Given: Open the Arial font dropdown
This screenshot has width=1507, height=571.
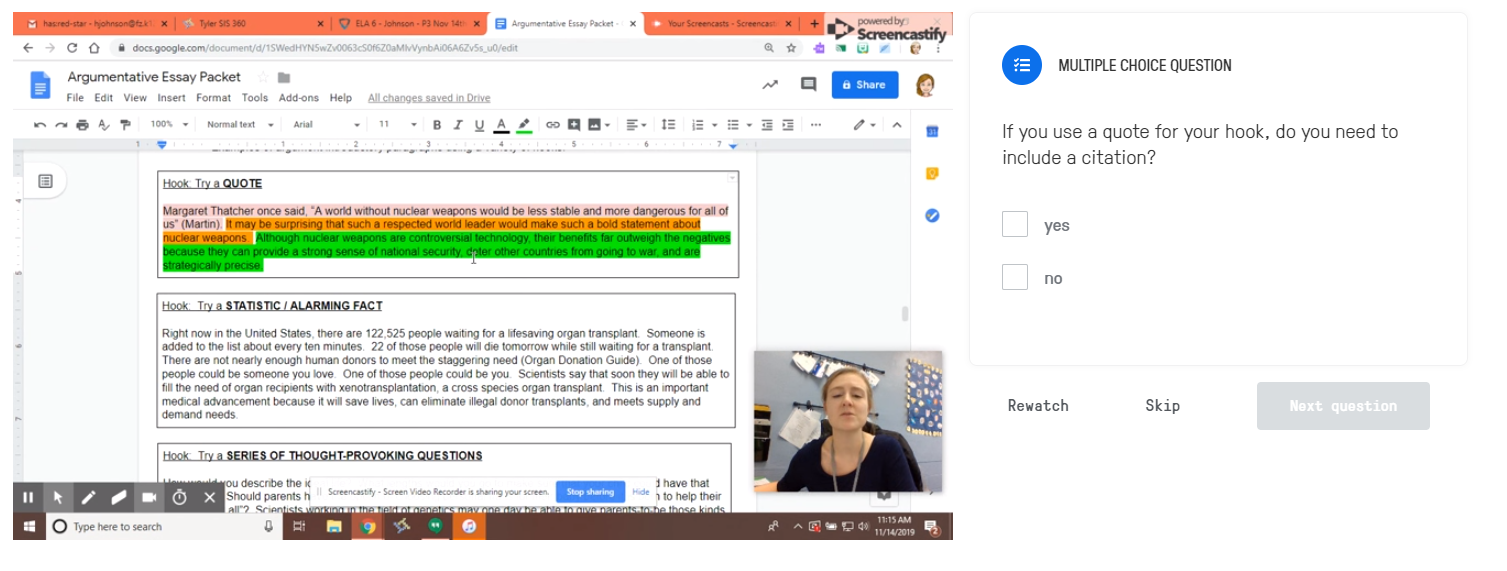Looking at the screenshot, I should [x=326, y=125].
